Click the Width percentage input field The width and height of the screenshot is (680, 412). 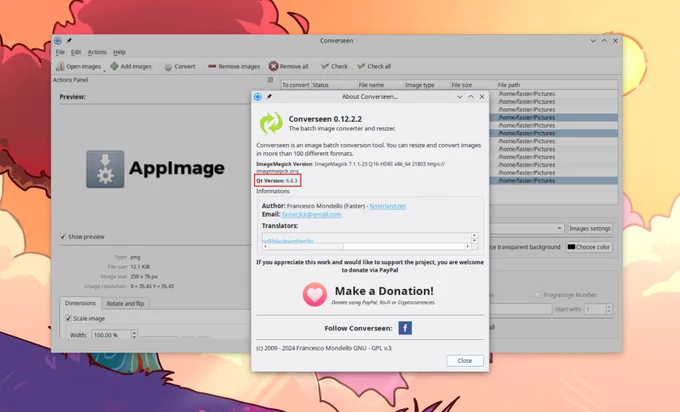pyautogui.click(x=111, y=335)
